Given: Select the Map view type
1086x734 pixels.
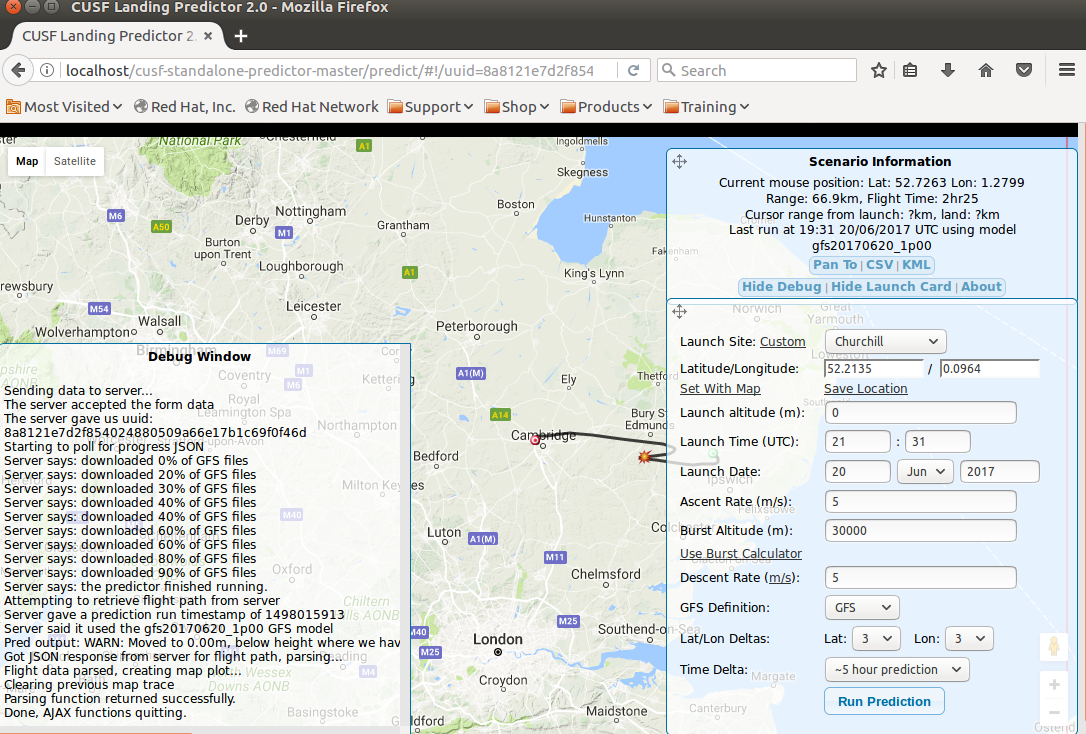Looking at the screenshot, I should tap(27, 161).
